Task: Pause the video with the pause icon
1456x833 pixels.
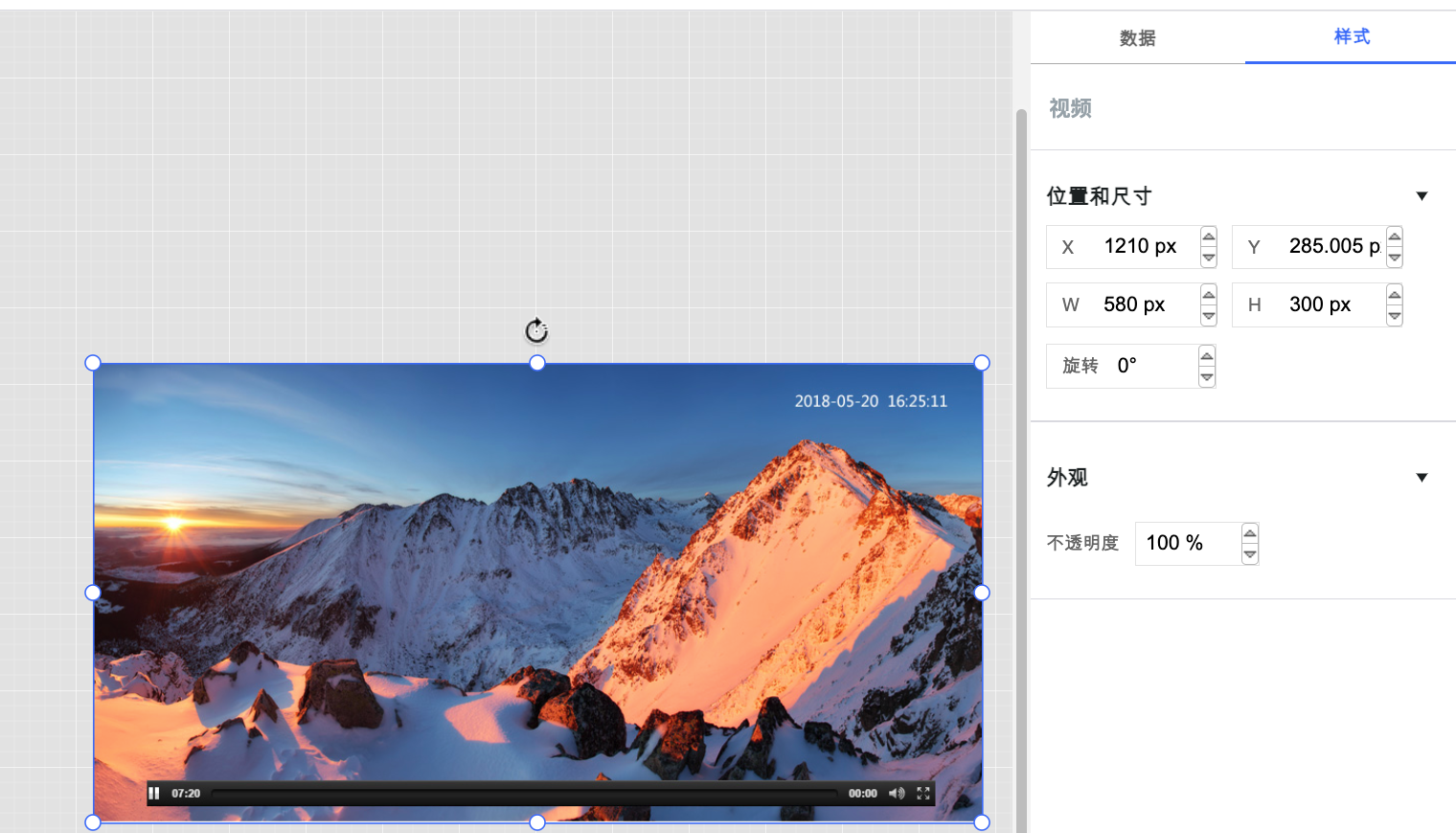Action: pos(154,793)
